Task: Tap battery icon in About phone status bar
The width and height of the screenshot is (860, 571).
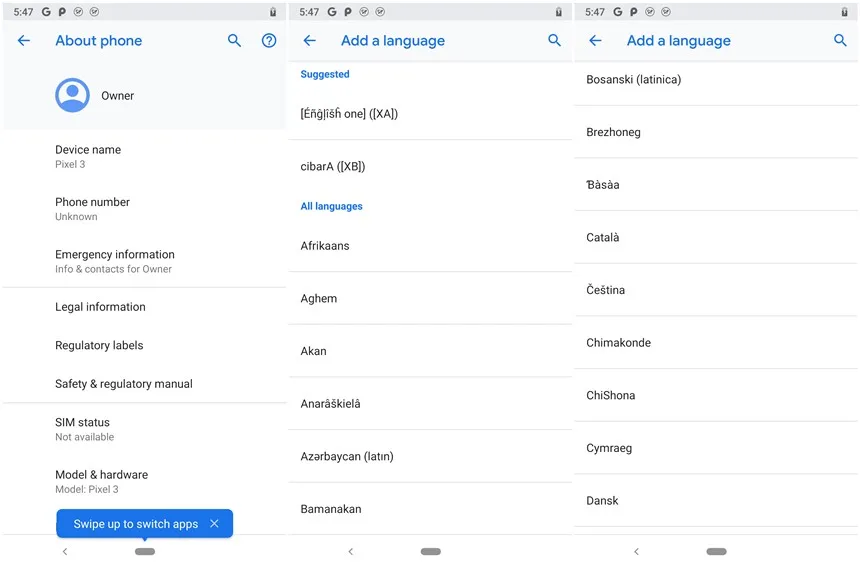Action: click(x=273, y=12)
